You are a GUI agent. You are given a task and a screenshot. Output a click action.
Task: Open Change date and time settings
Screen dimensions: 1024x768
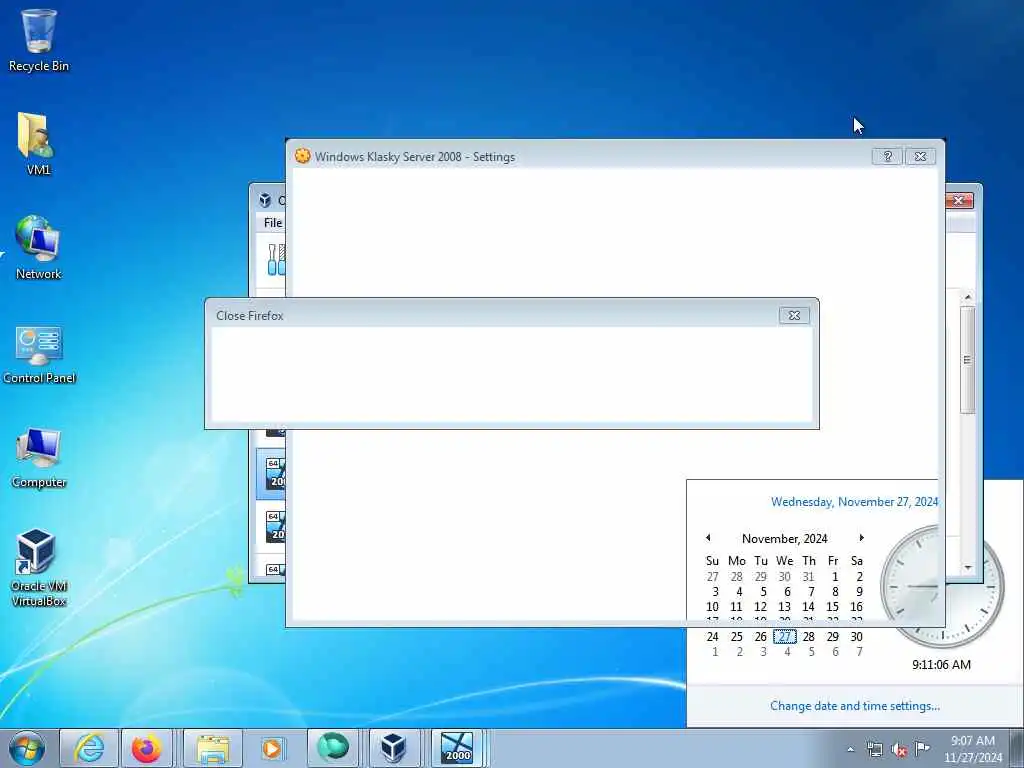coord(854,705)
